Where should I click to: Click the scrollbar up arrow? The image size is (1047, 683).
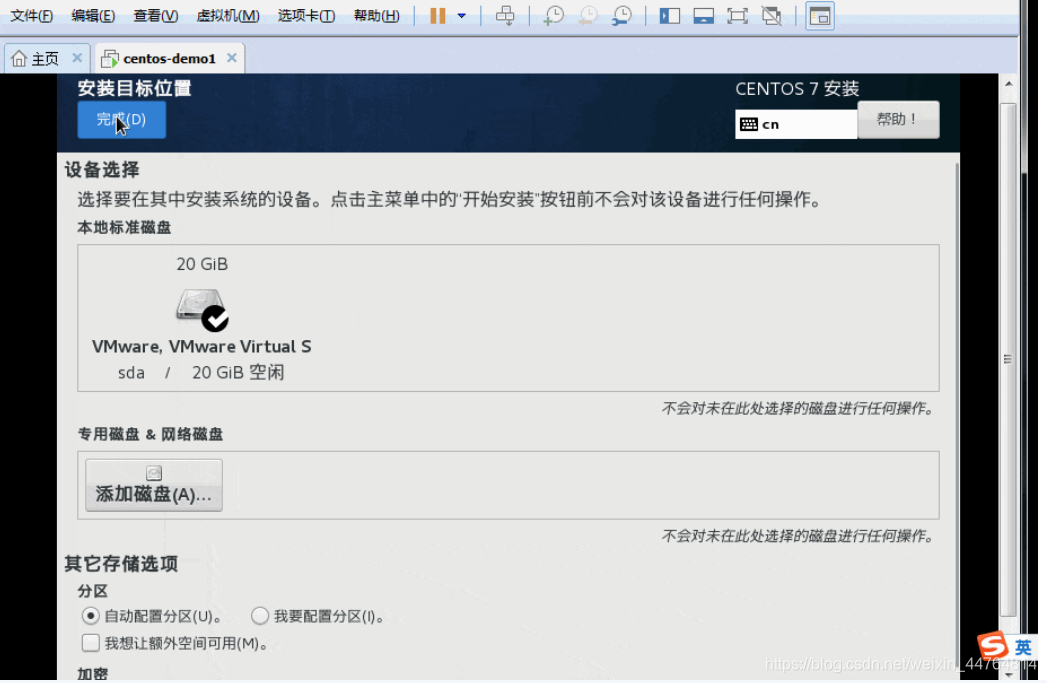tap(1008, 84)
